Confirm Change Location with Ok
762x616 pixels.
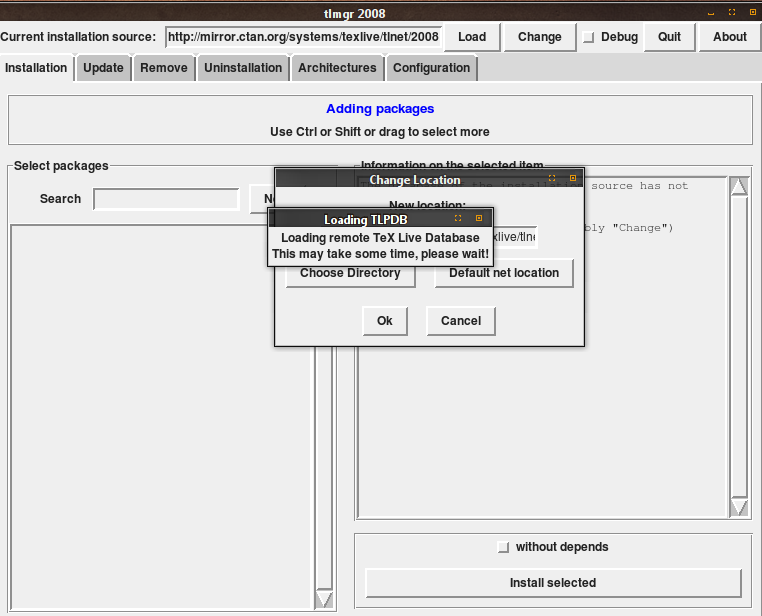pyautogui.click(x=385, y=321)
